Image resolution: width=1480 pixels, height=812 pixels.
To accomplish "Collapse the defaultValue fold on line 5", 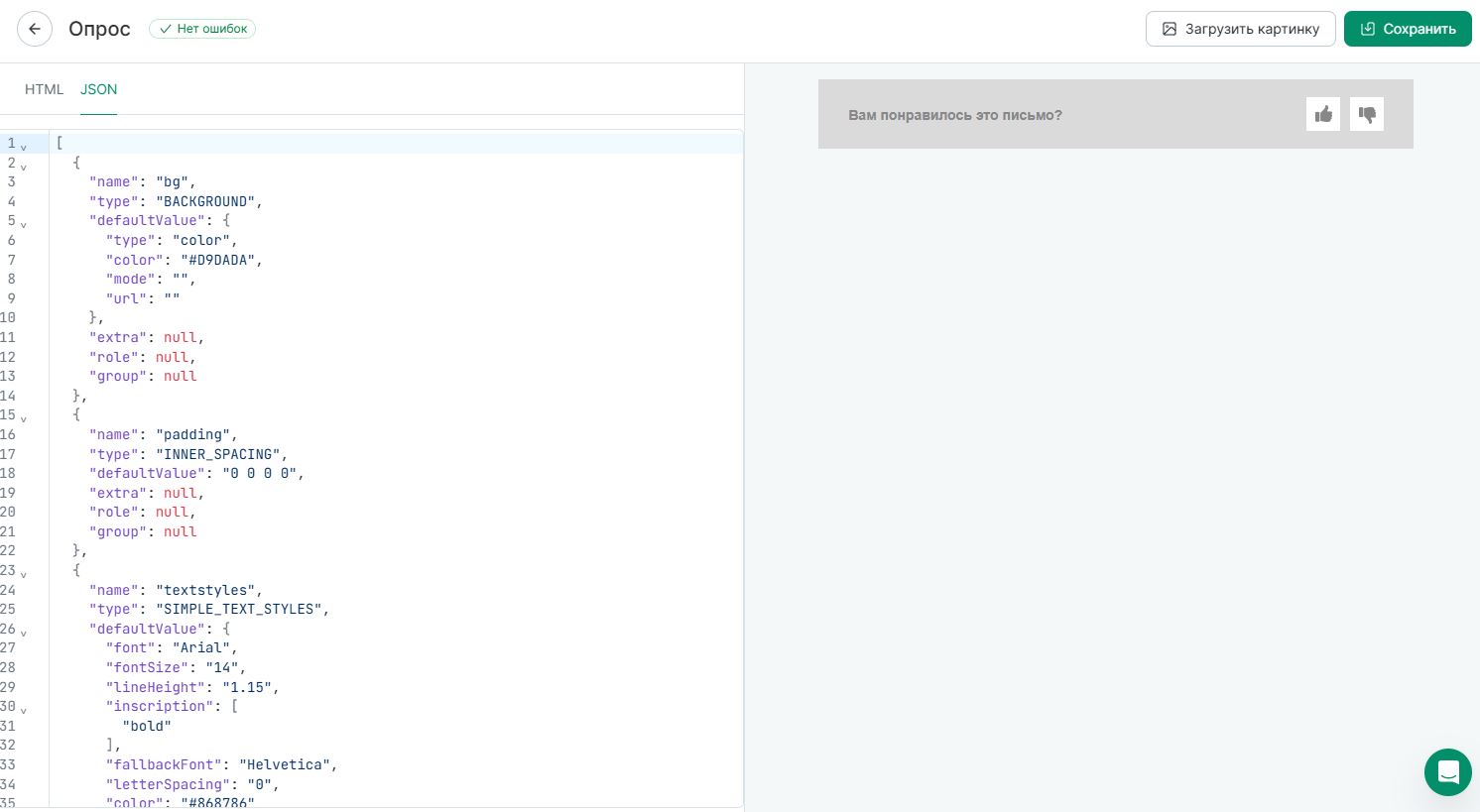I will (24, 223).
